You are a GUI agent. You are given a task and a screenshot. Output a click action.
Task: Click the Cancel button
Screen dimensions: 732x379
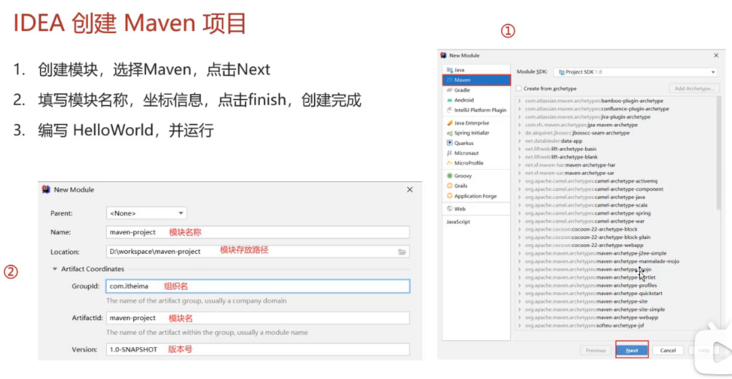668,350
